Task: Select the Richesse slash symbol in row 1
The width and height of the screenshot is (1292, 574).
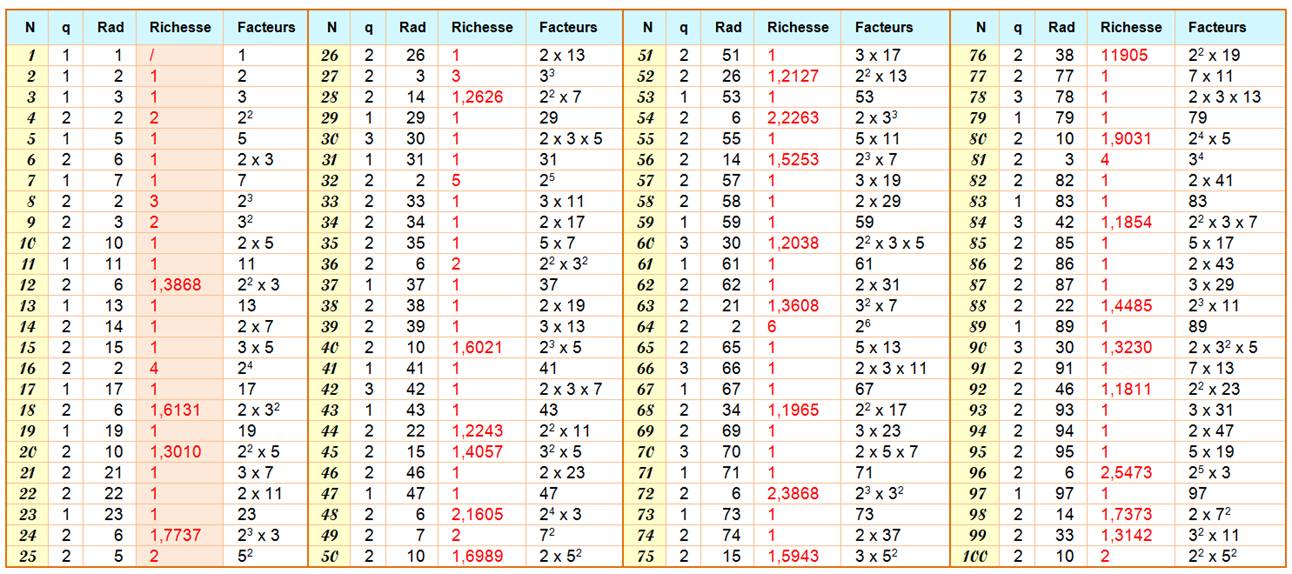Action: pos(153,56)
